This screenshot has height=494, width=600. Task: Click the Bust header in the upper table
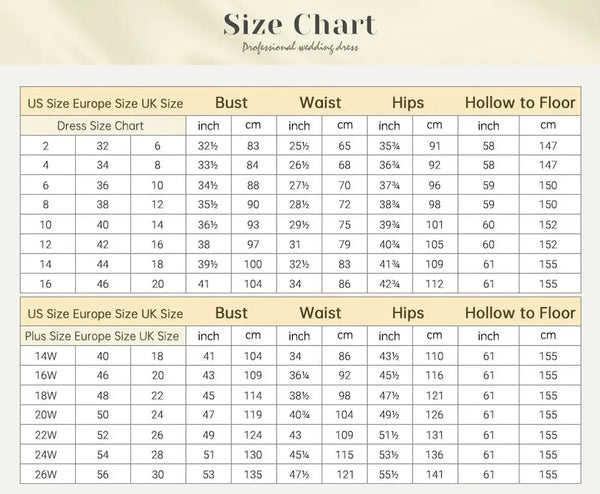pyautogui.click(x=231, y=103)
